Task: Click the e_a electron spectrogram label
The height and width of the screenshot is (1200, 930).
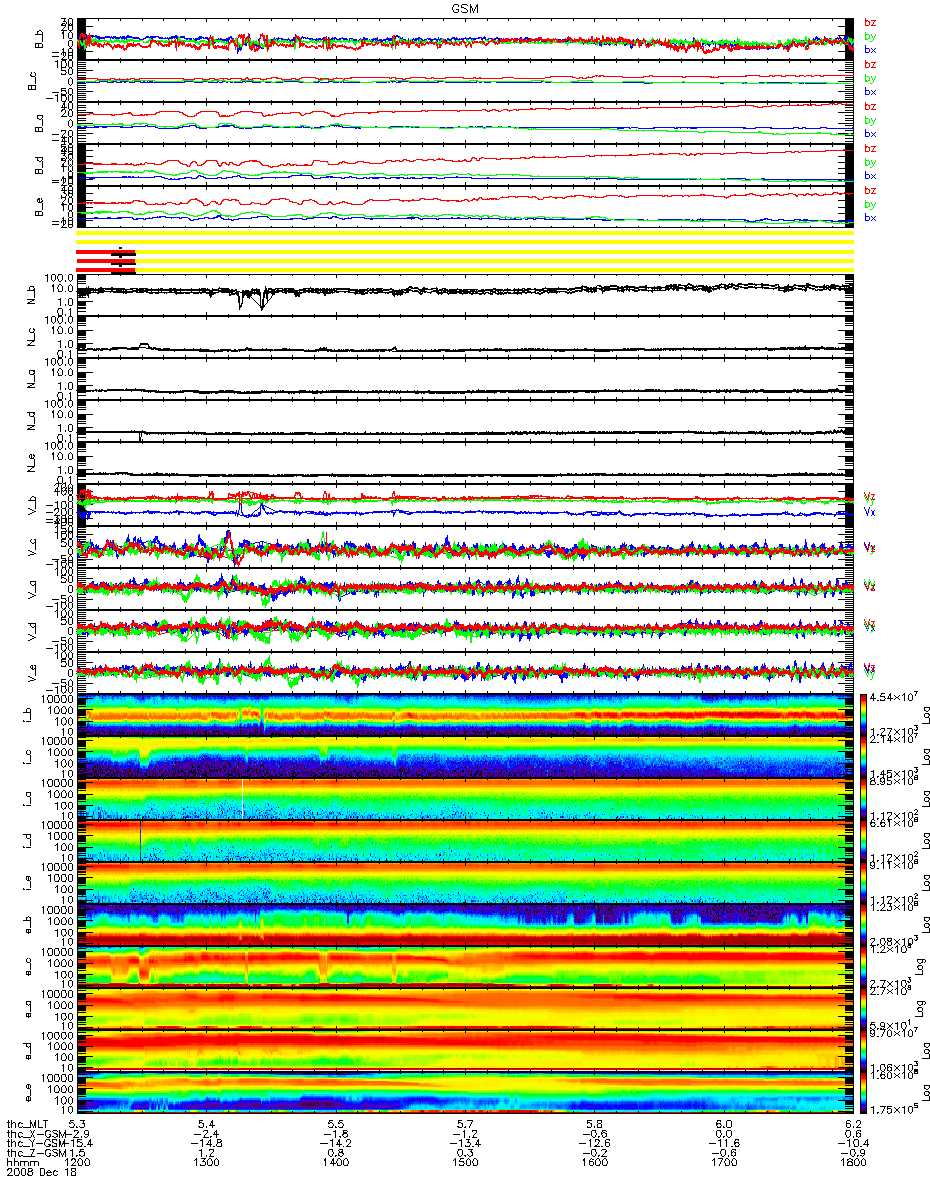Action: click(28, 1008)
